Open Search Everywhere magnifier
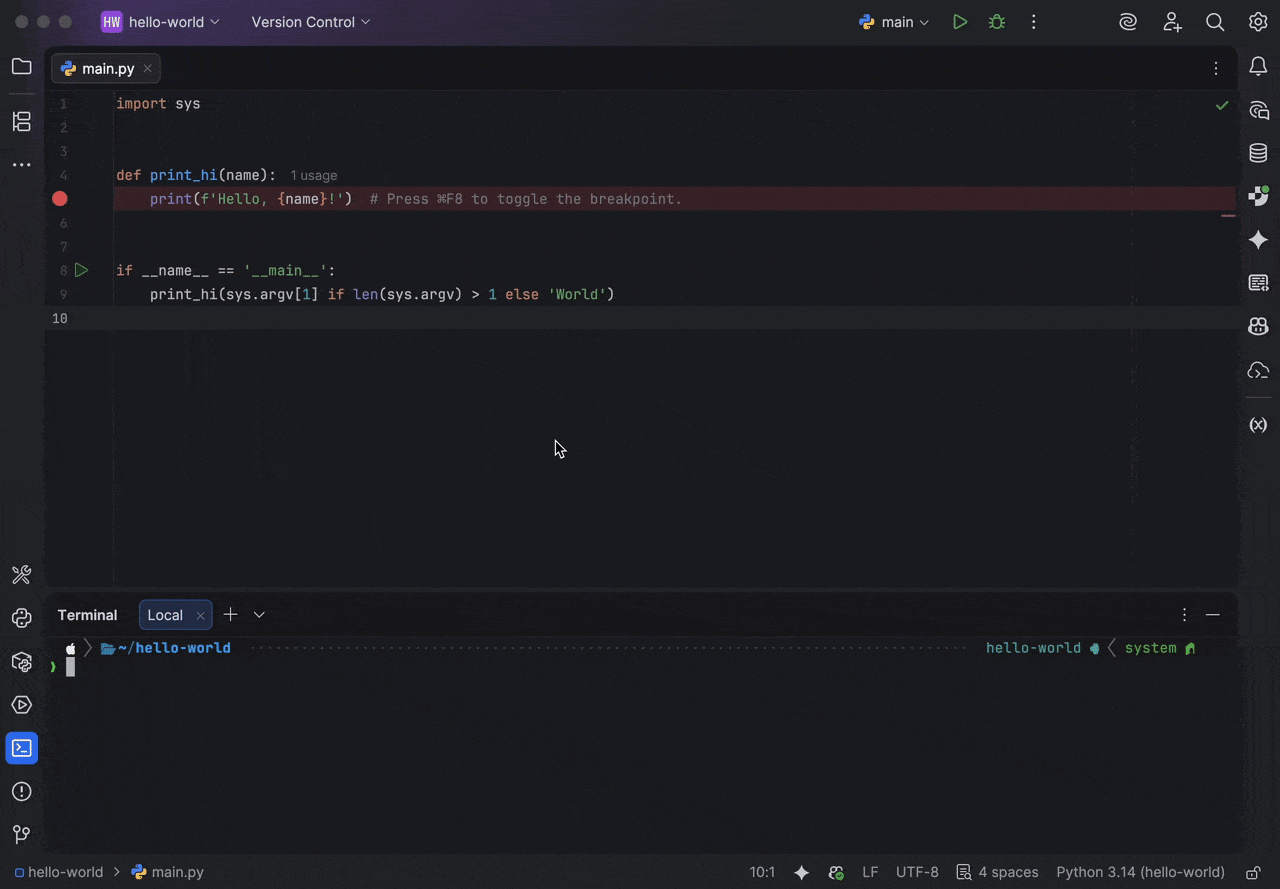This screenshot has width=1280, height=889. point(1215,22)
